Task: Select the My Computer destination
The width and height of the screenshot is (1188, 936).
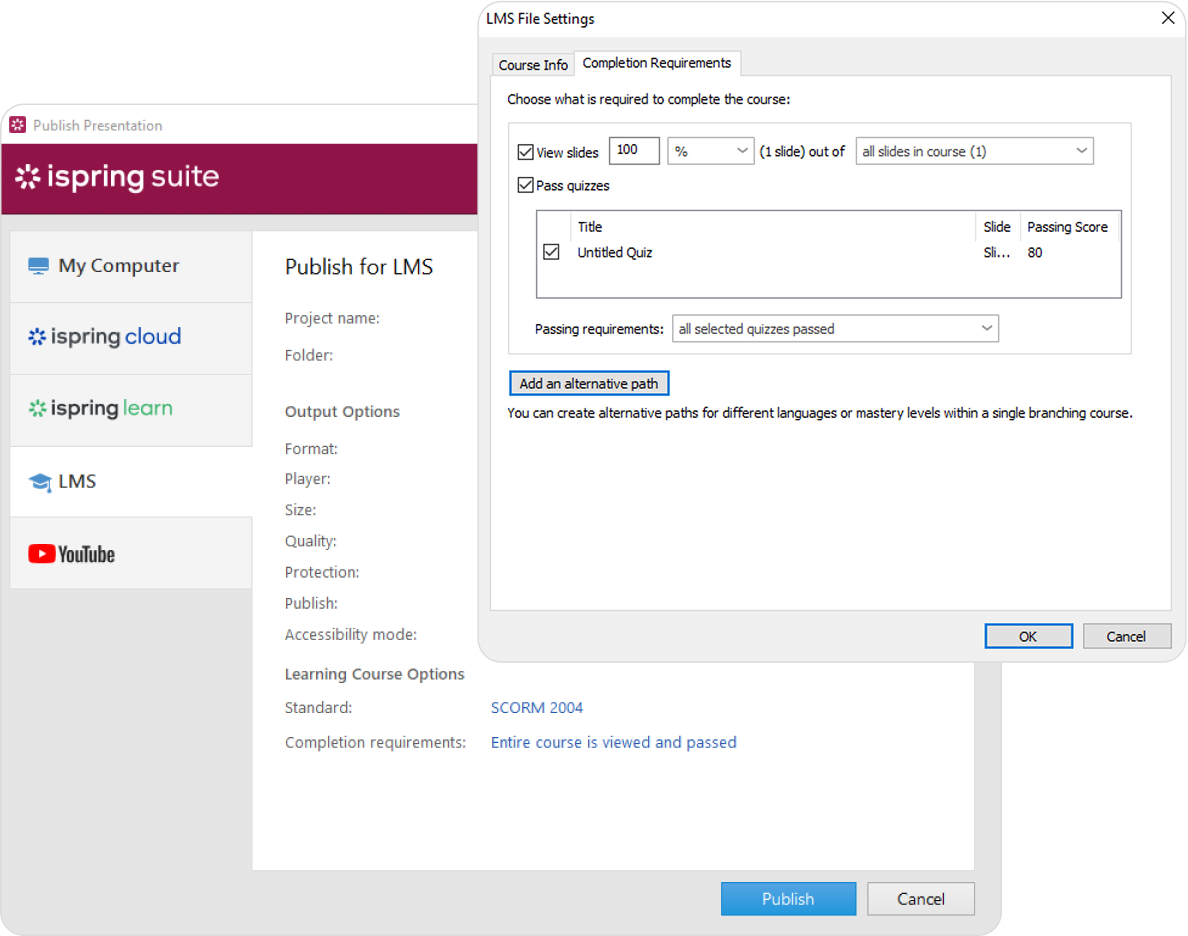Action: point(131,266)
